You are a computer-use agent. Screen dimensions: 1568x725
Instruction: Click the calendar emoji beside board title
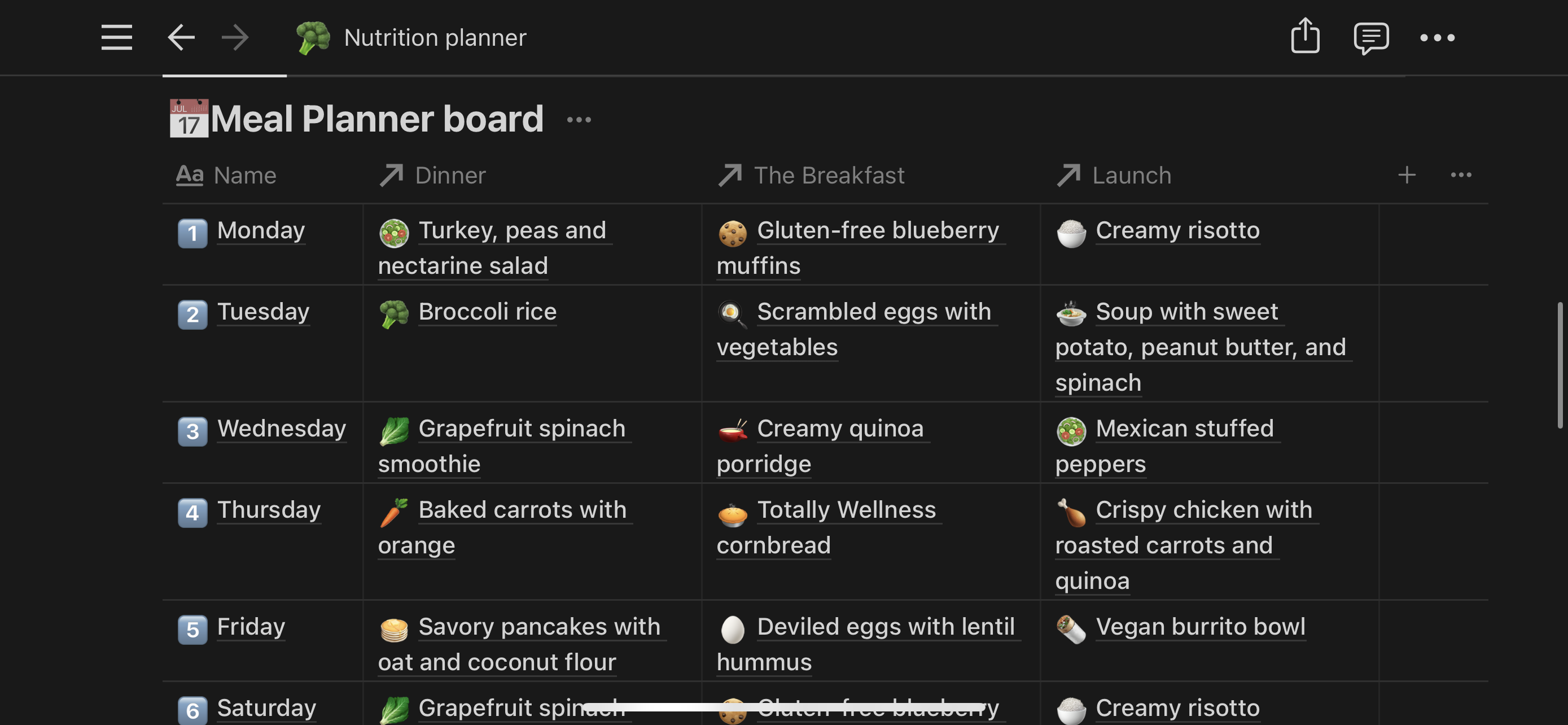point(189,118)
